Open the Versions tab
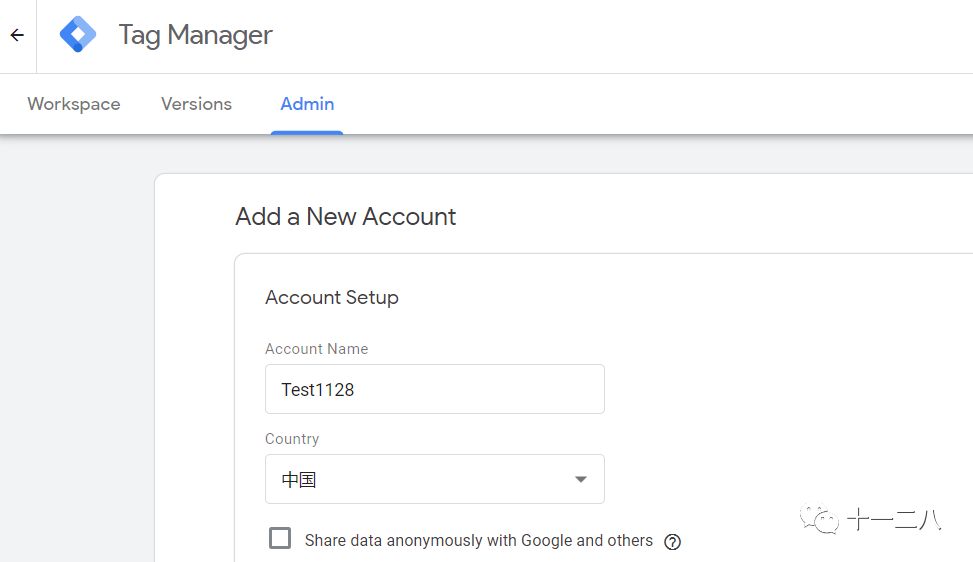973x562 pixels. click(196, 104)
